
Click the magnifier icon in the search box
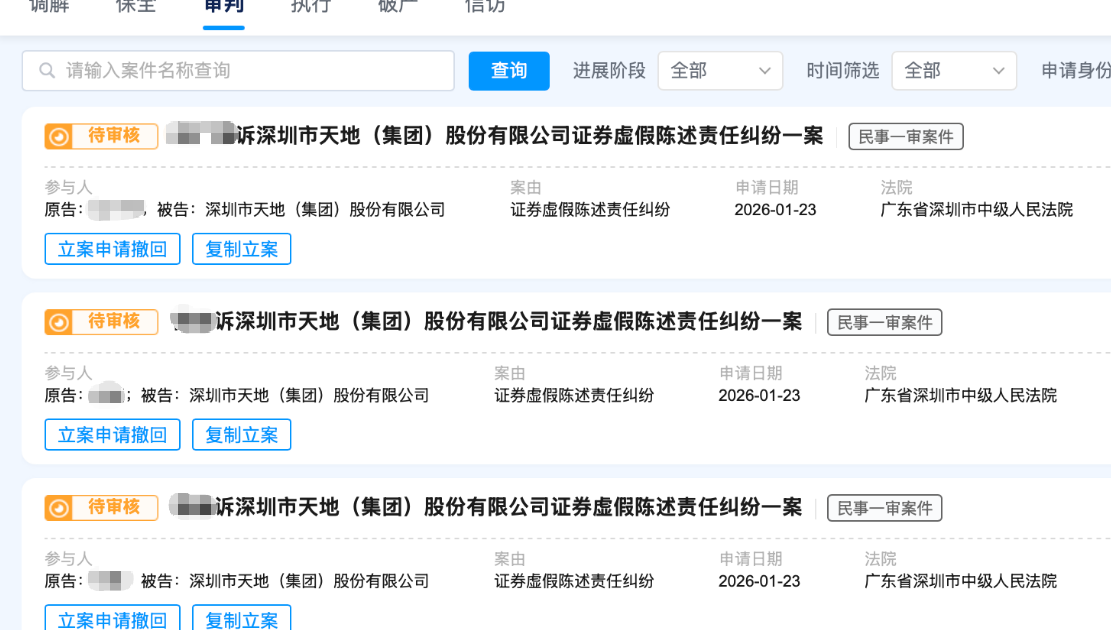tap(46, 71)
